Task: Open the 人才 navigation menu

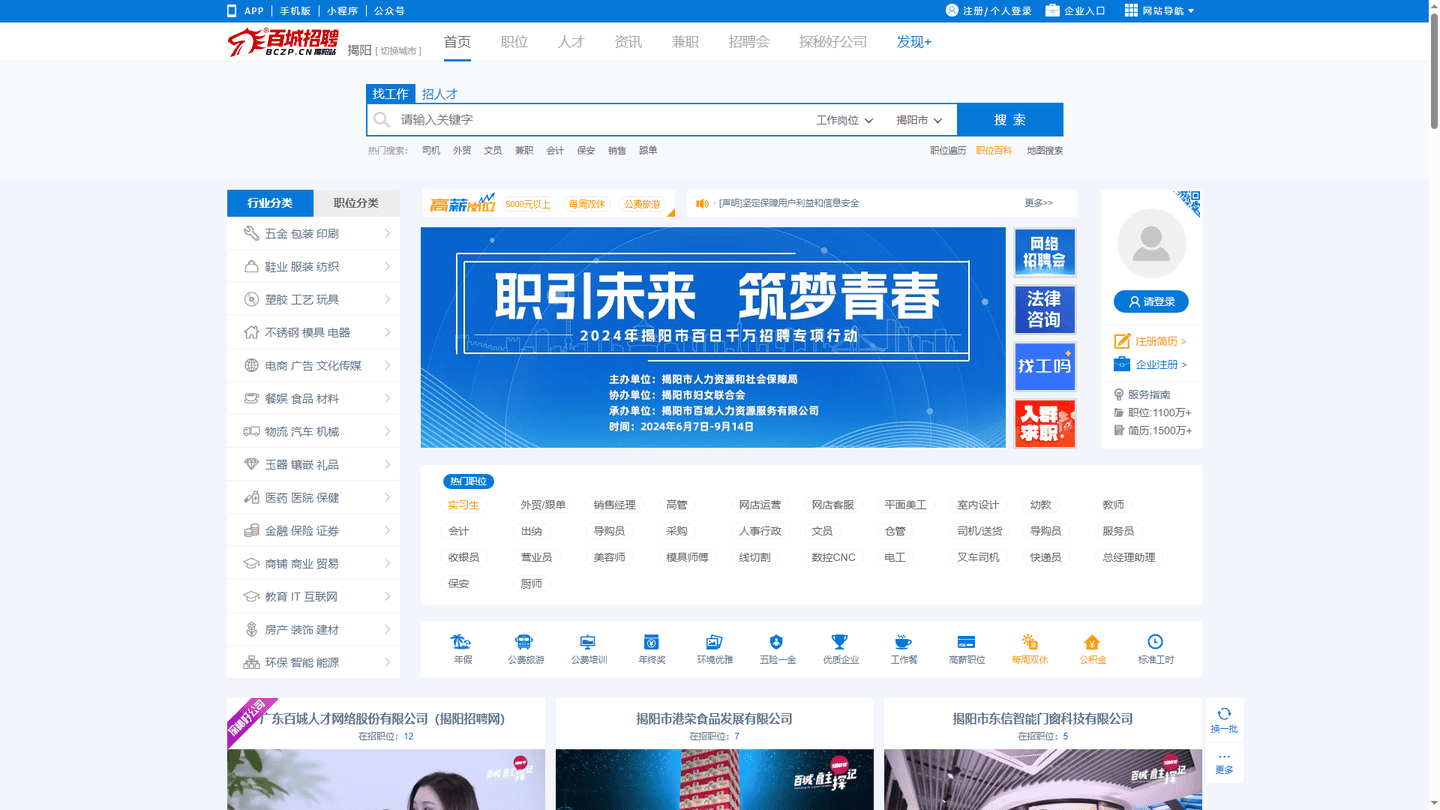Action: point(571,42)
